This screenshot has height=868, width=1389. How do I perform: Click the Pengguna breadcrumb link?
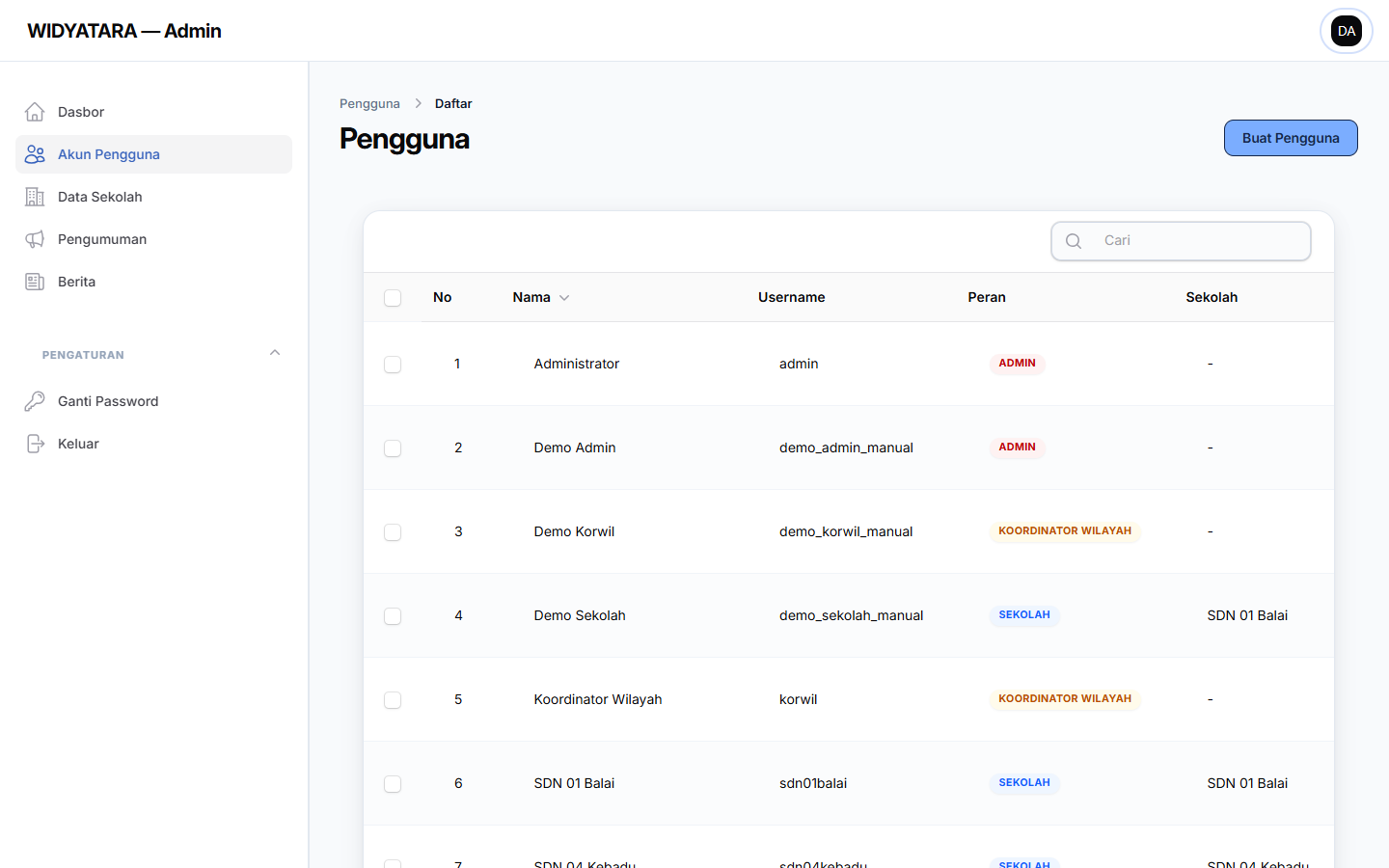tap(369, 103)
